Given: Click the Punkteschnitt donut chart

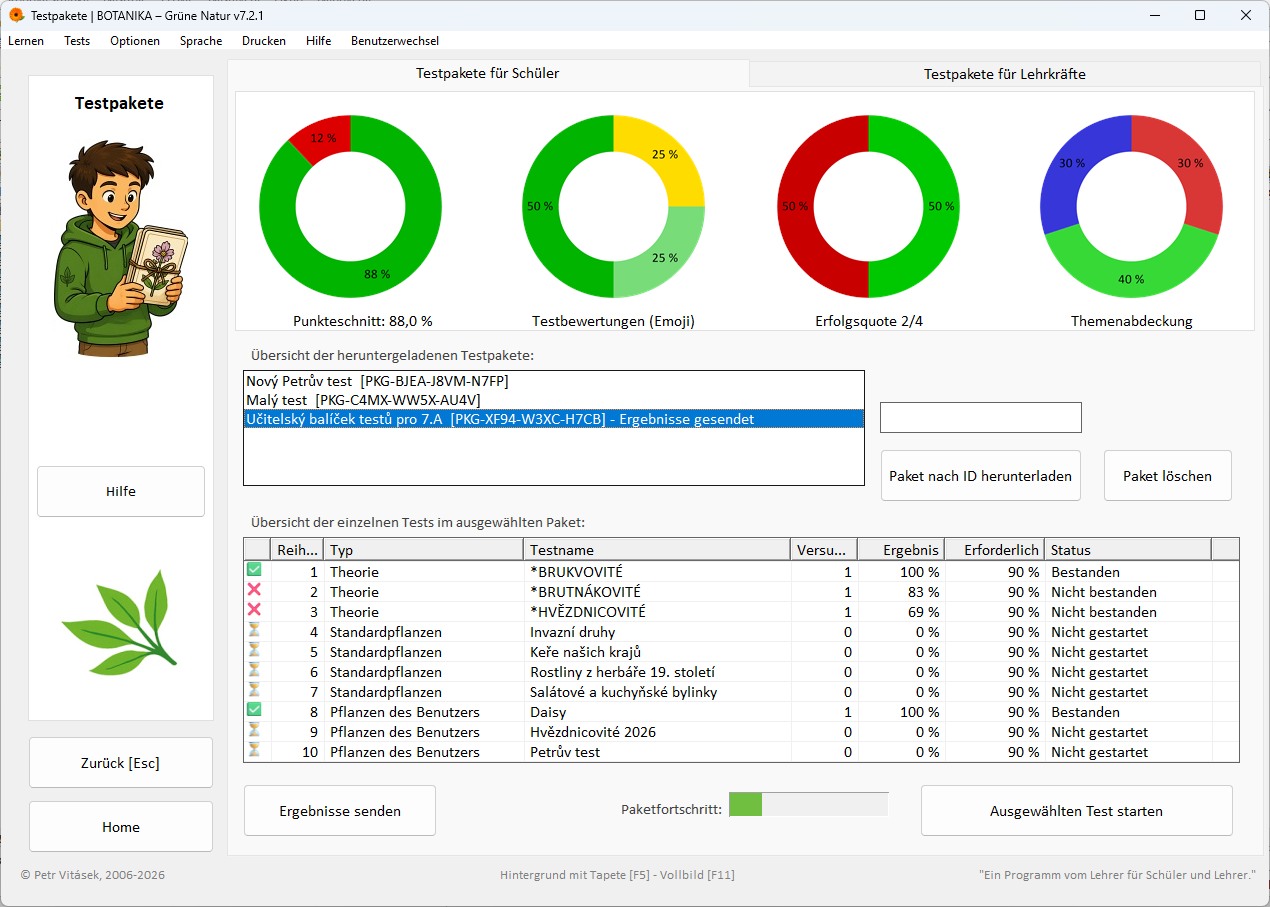Looking at the screenshot, I should click(350, 208).
